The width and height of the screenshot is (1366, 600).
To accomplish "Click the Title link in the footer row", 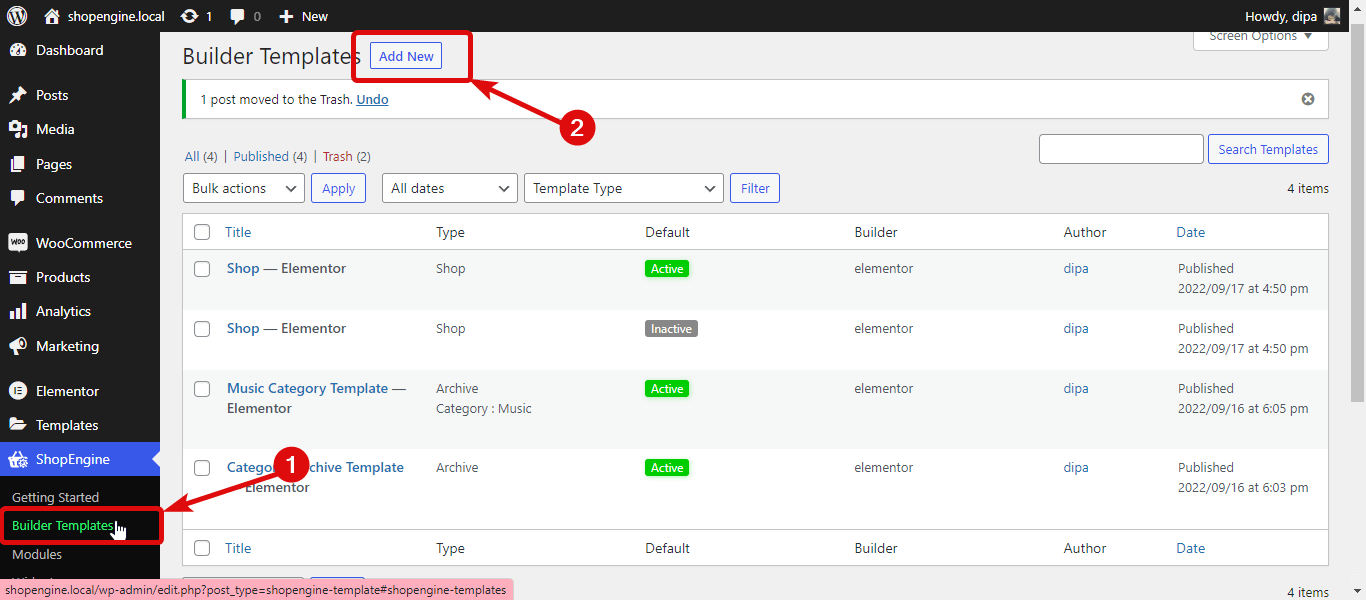I will [x=238, y=548].
